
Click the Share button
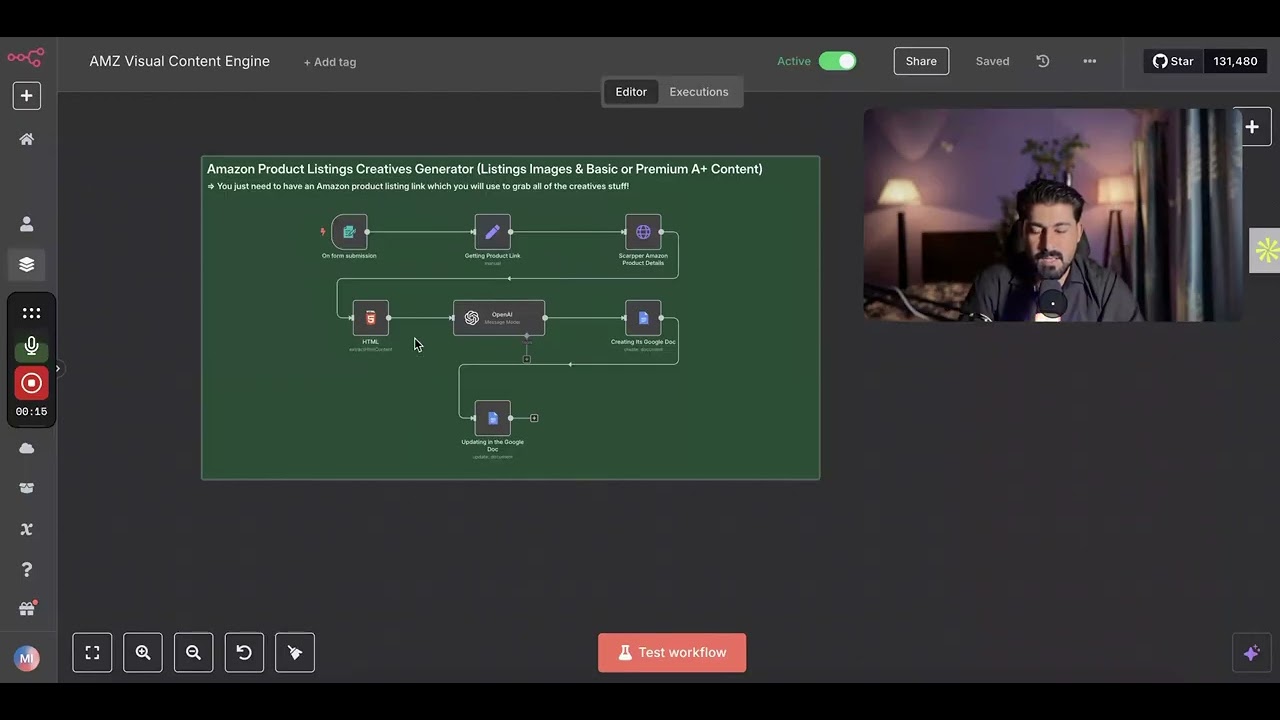(x=921, y=61)
